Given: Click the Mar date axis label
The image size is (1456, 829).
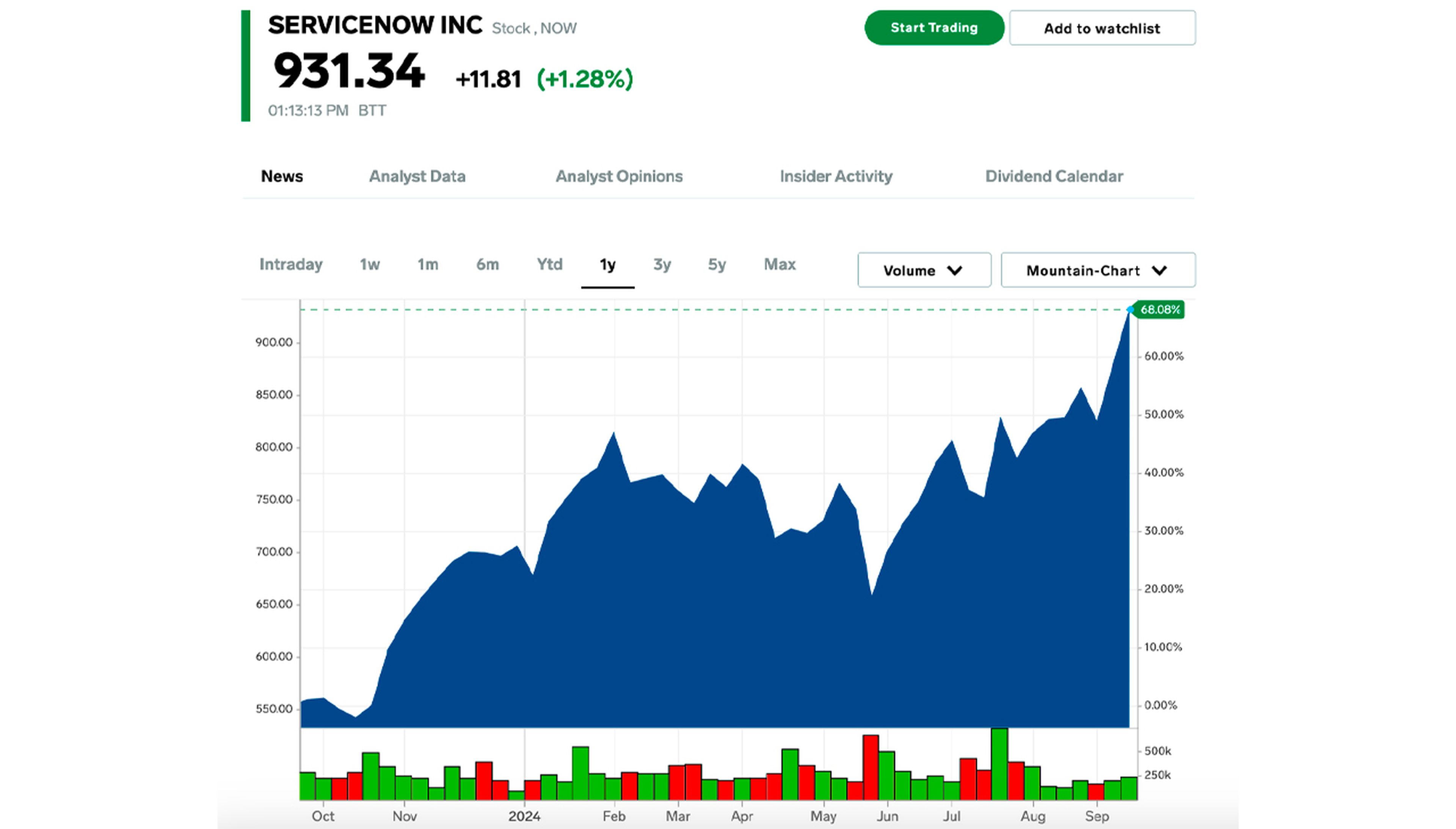Looking at the screenshot, I should click(678, 816).
